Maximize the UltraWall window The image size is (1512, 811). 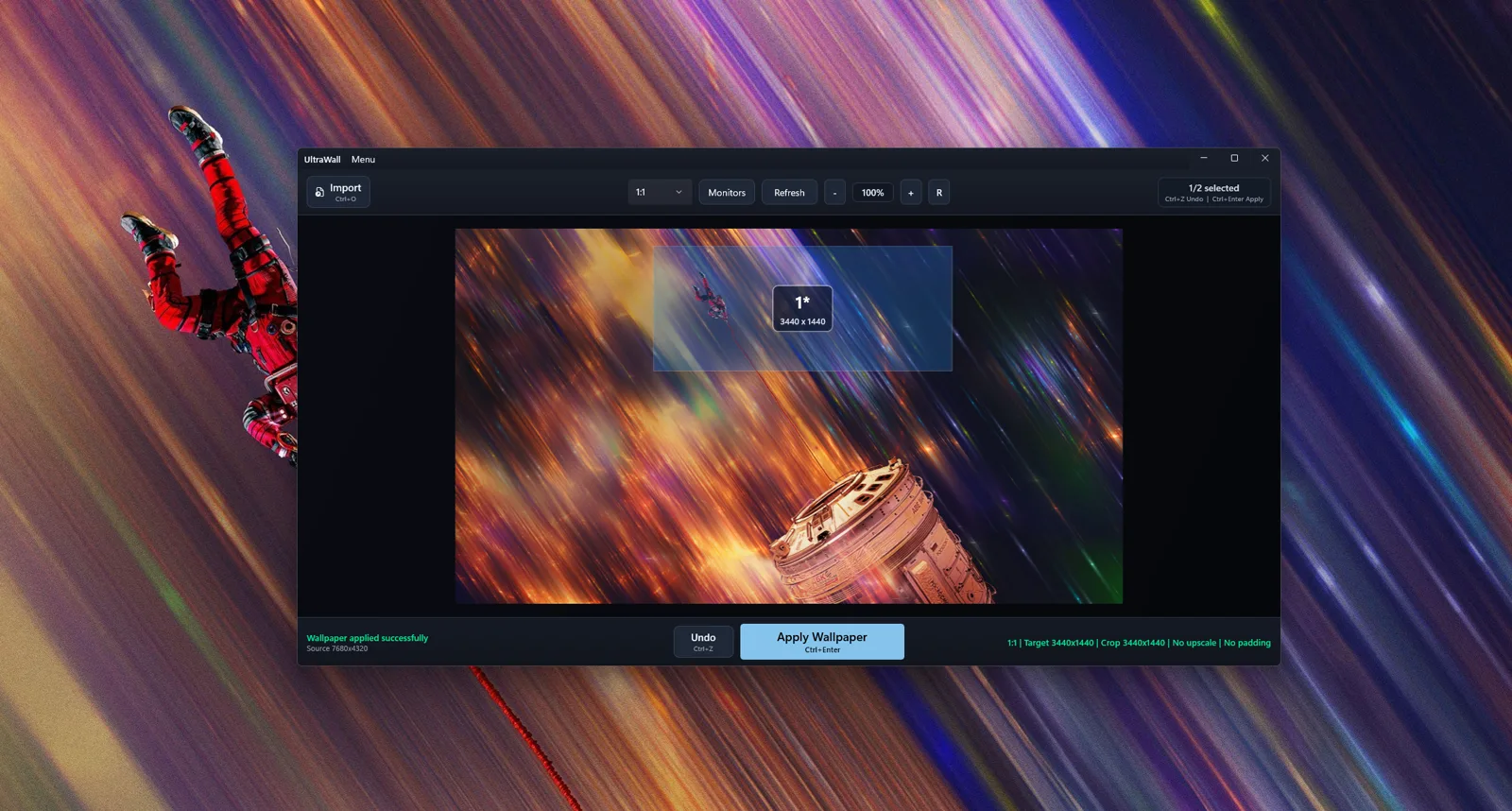[x=1234, y=158]
